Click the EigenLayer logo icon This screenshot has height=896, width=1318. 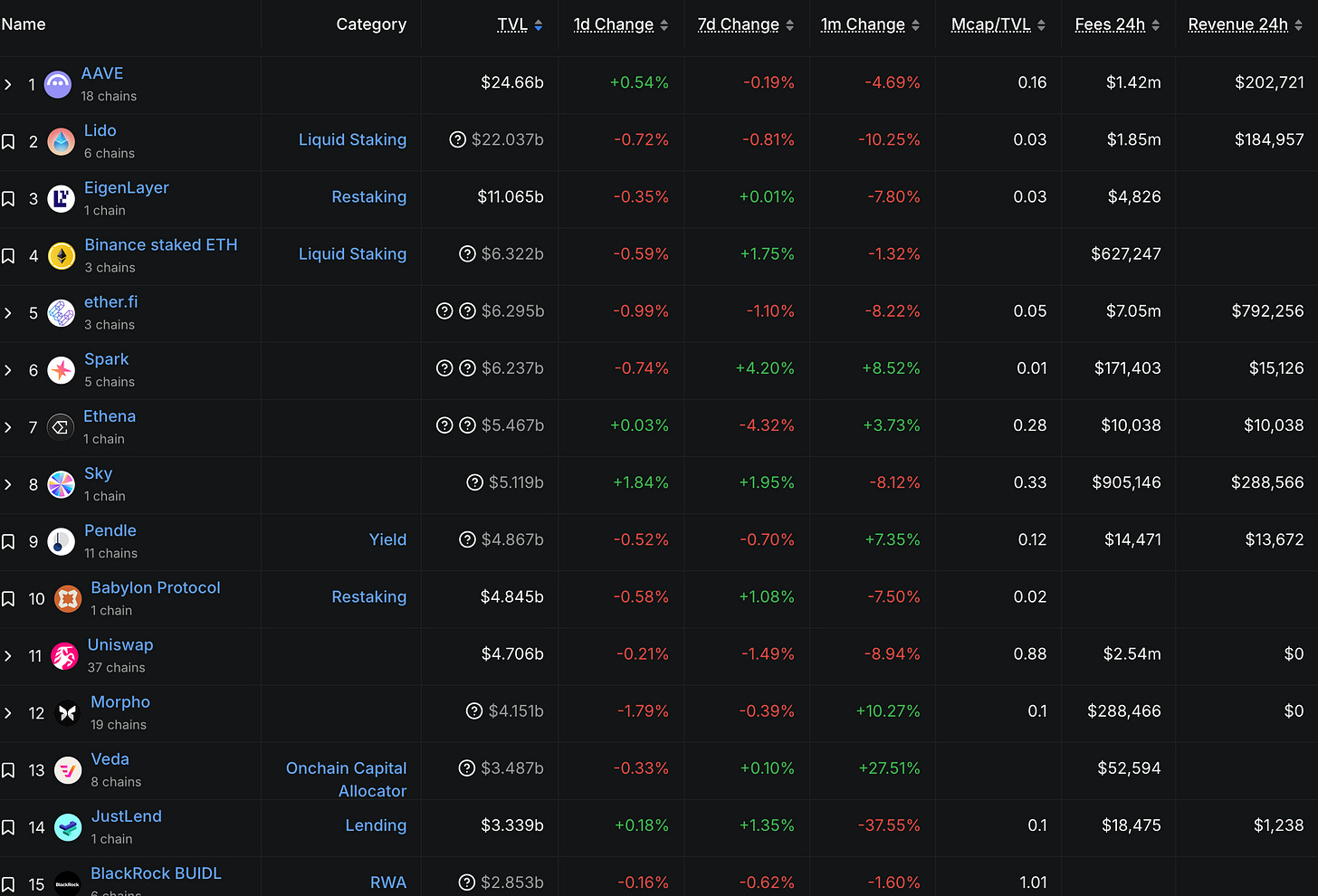[x=61, y=199]
